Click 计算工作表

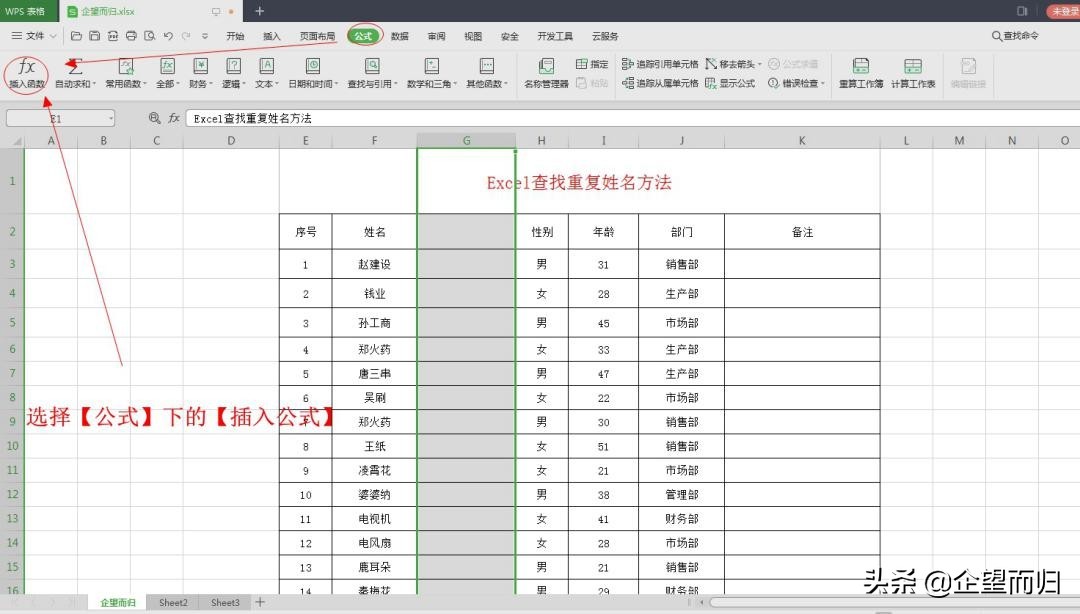[x=913, y=73]
